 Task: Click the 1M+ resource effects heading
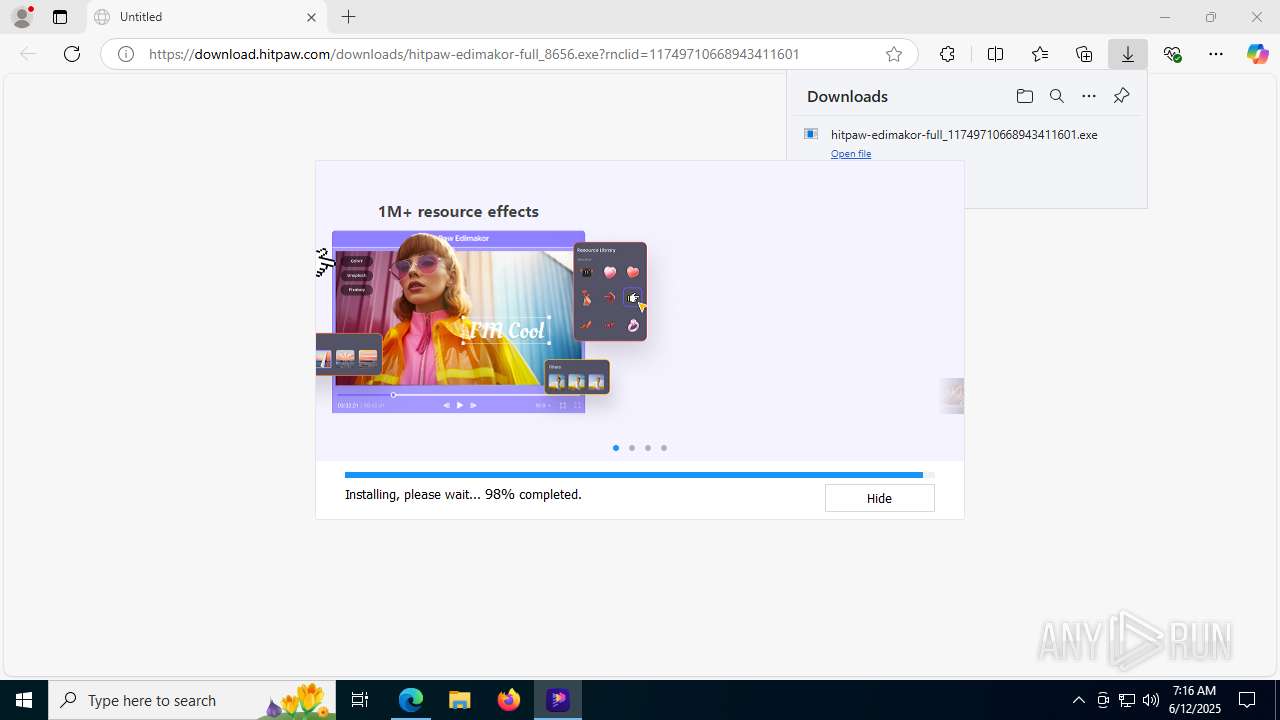(x=458, y=211)
